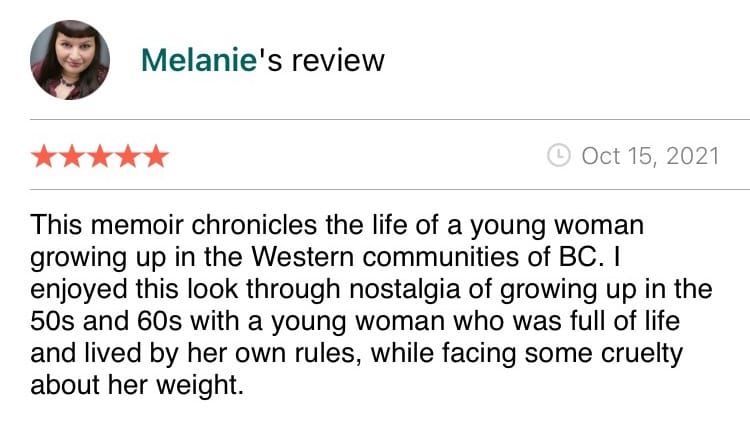Select the third rating star
Screen dimensions: 750x430
[100, 156]
